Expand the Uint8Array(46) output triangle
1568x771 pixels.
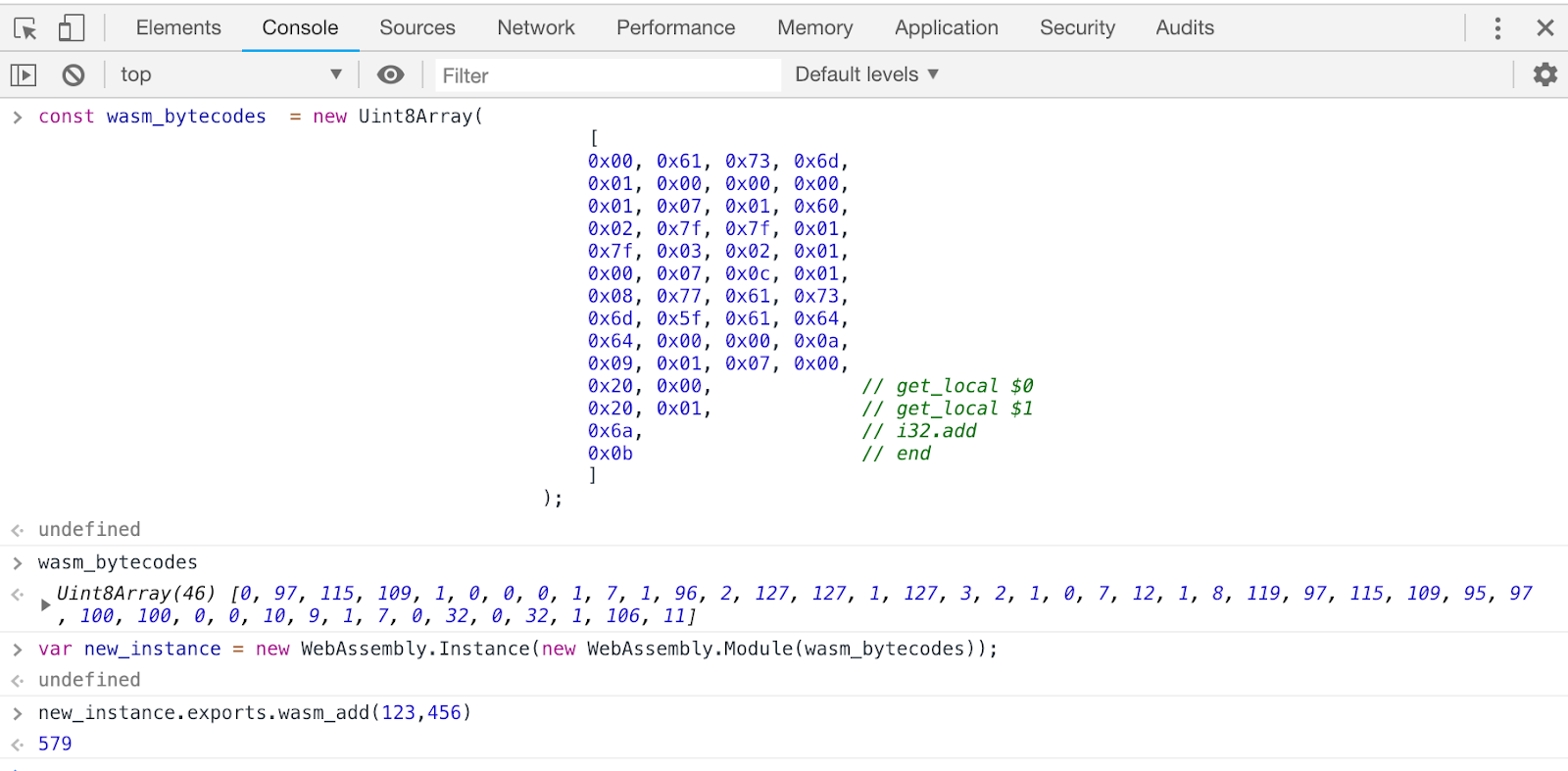coord(45,604)
